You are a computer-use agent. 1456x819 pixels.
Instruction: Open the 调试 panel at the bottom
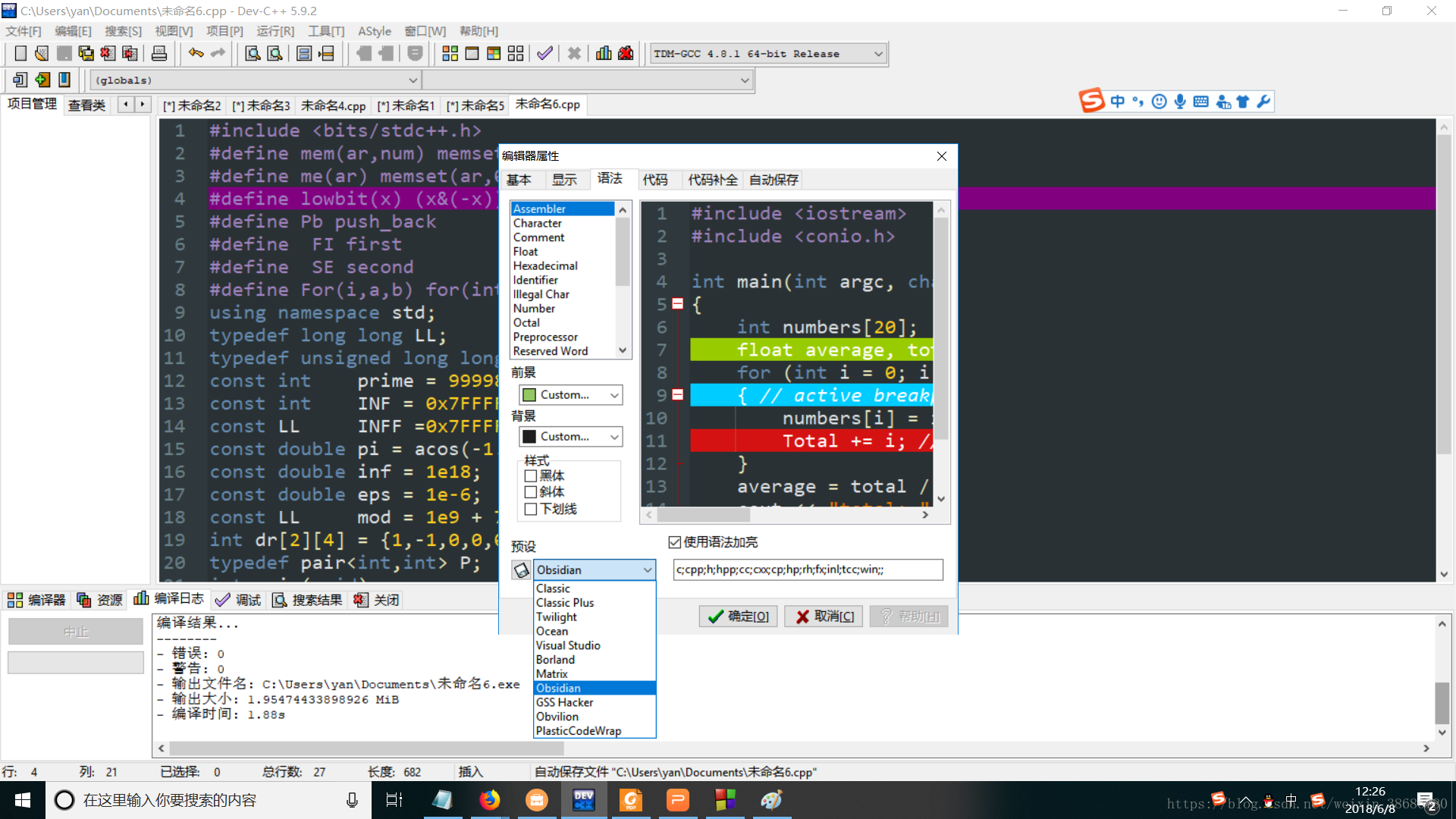[239, 601]
